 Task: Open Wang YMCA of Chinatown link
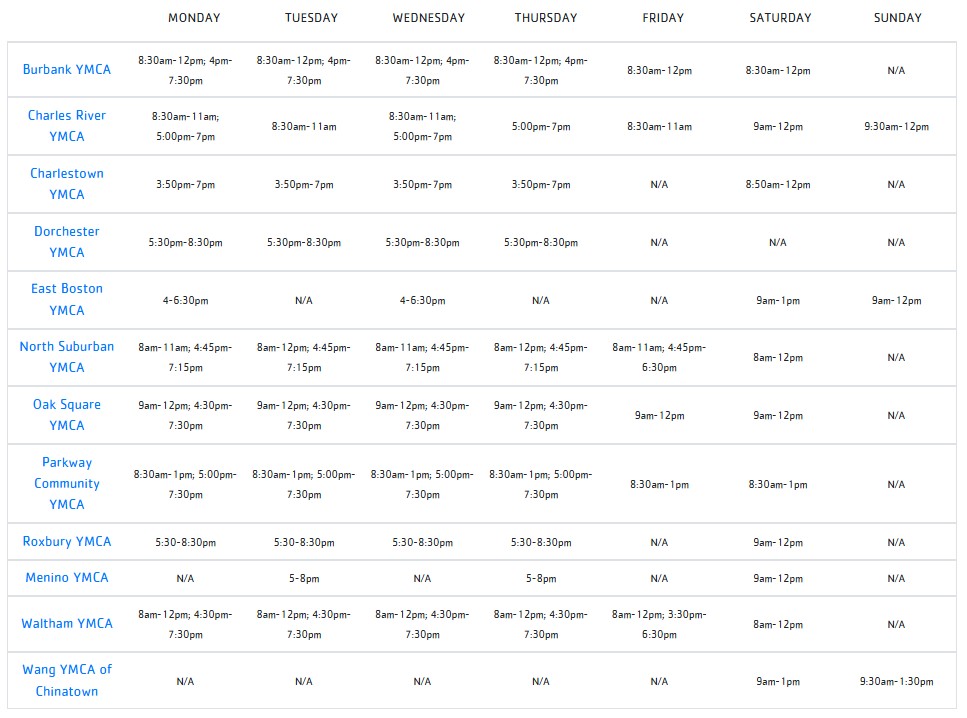(x=67, y=680)
